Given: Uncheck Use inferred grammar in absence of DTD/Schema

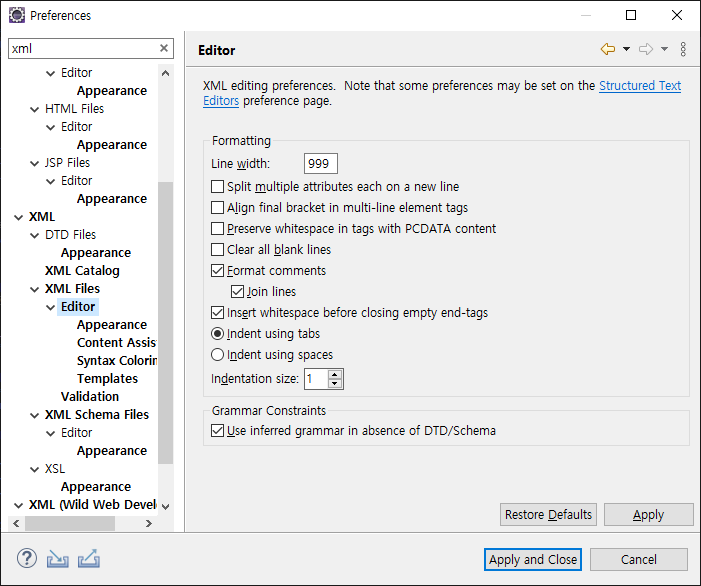Looking at the screenshot, I should pos(217,430).
